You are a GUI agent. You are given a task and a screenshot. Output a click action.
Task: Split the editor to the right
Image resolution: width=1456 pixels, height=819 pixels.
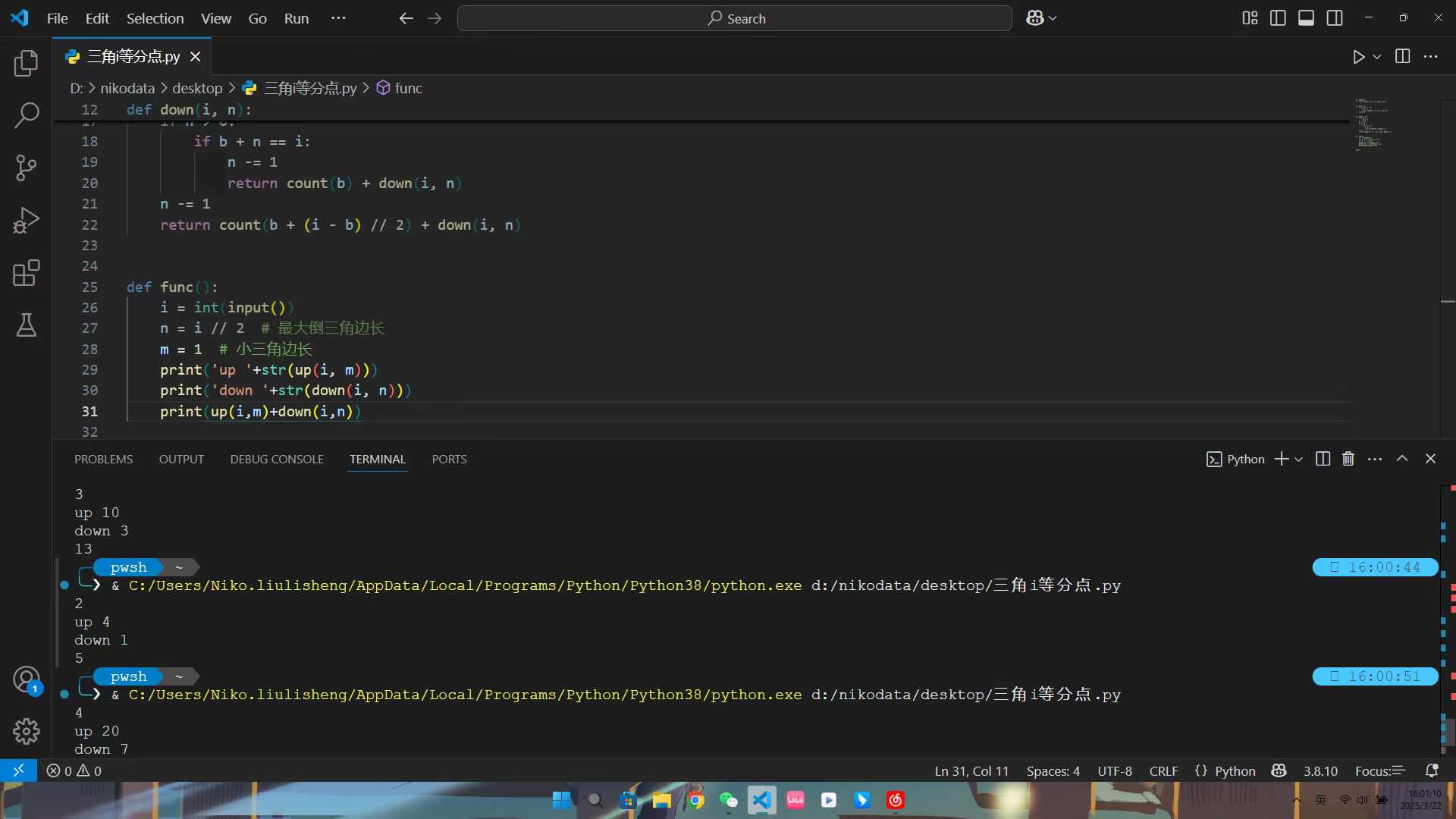(x=1402, y=57)
